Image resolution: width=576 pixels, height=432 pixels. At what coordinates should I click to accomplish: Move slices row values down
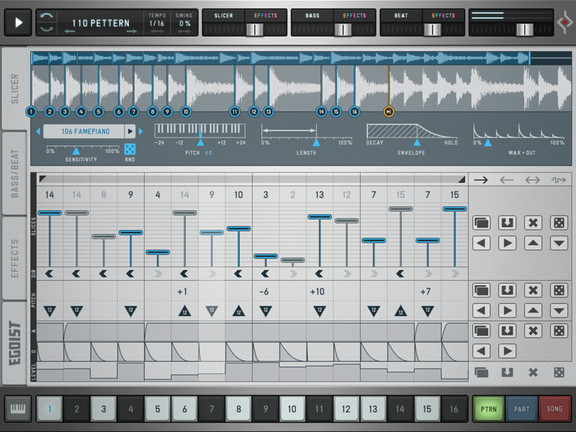pos(559,243)
